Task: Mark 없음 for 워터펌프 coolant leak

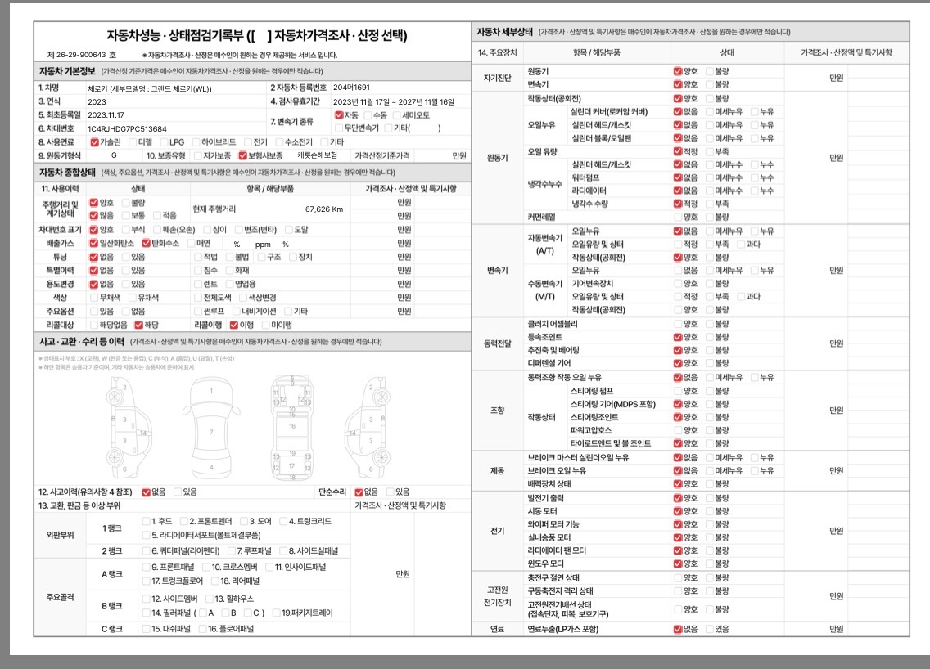Action: [x=677, y=177]
